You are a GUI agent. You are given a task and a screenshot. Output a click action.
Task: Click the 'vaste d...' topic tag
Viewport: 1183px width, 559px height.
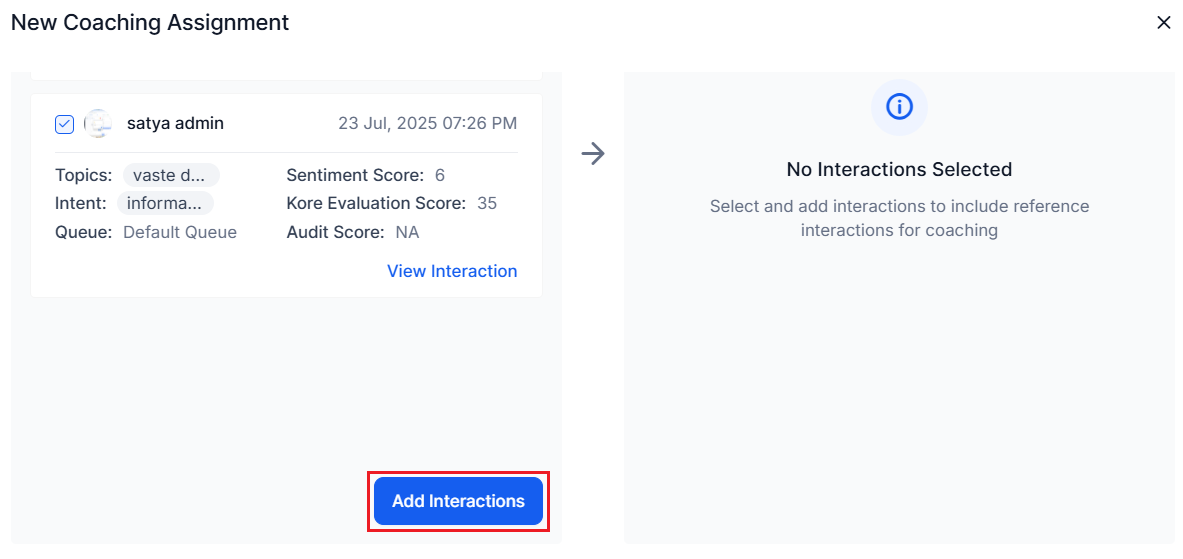(x=170, y=175)
